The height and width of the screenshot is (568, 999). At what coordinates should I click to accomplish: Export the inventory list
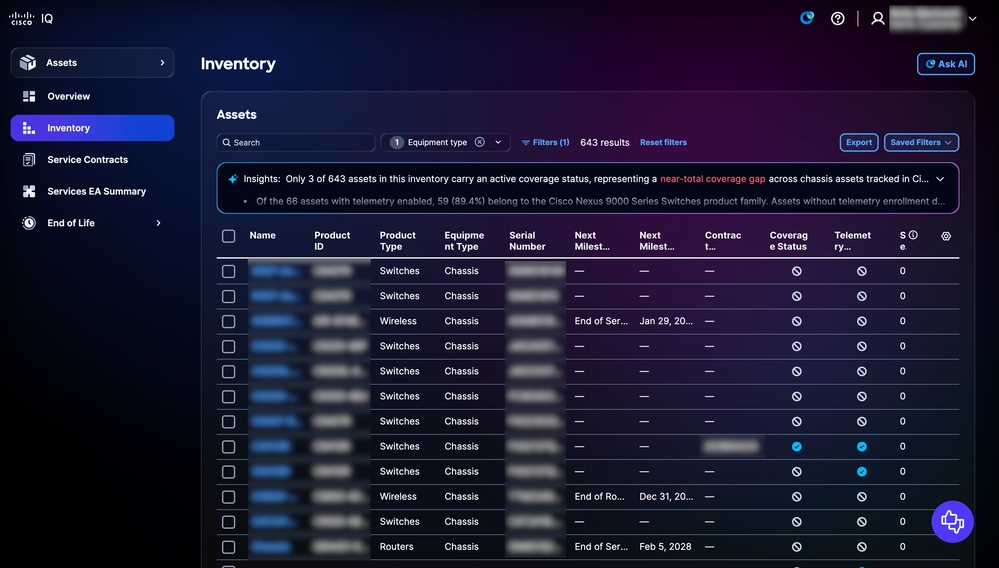[x=859, y=143]
